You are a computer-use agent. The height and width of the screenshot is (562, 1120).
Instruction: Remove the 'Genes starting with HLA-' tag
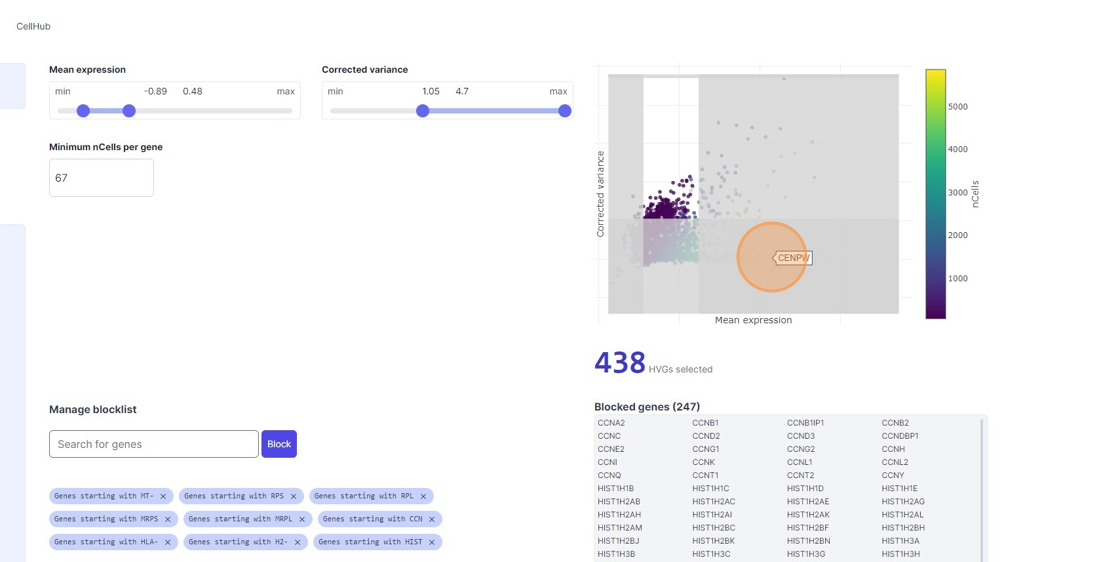pyautogui.click(x=167, y=542)
